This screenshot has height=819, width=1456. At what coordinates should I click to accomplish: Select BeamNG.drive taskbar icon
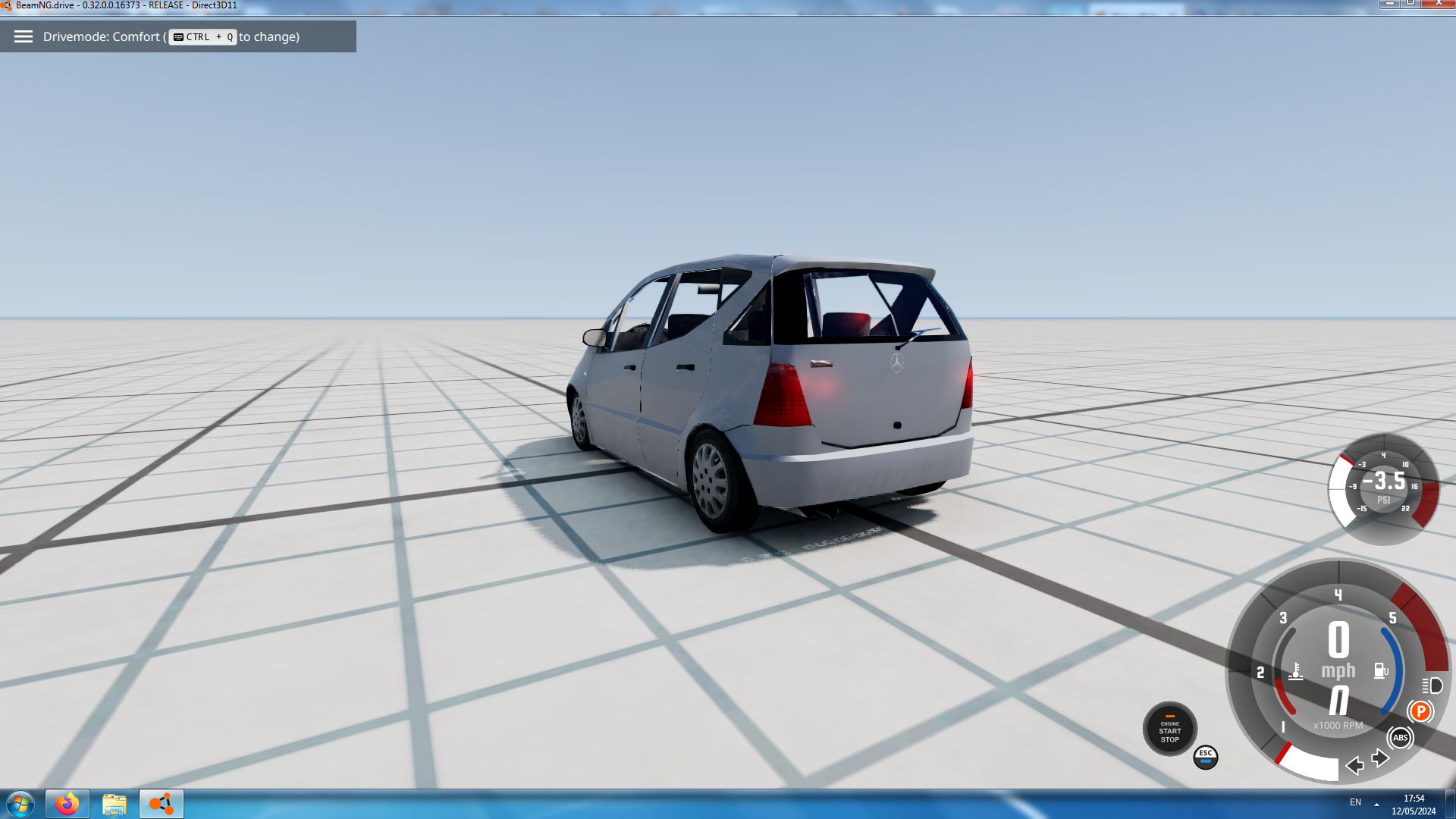[162, 804]
